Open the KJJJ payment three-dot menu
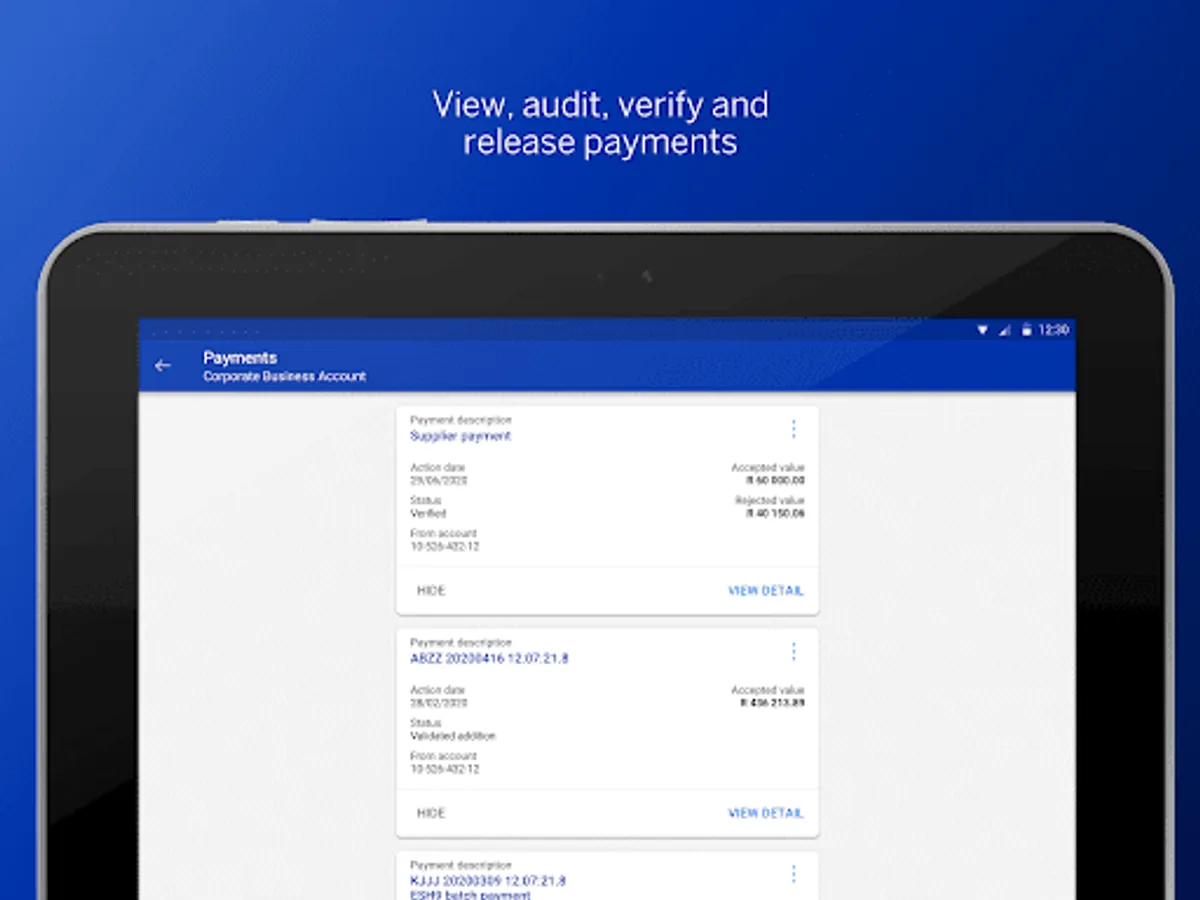 [x=793, y=874]
